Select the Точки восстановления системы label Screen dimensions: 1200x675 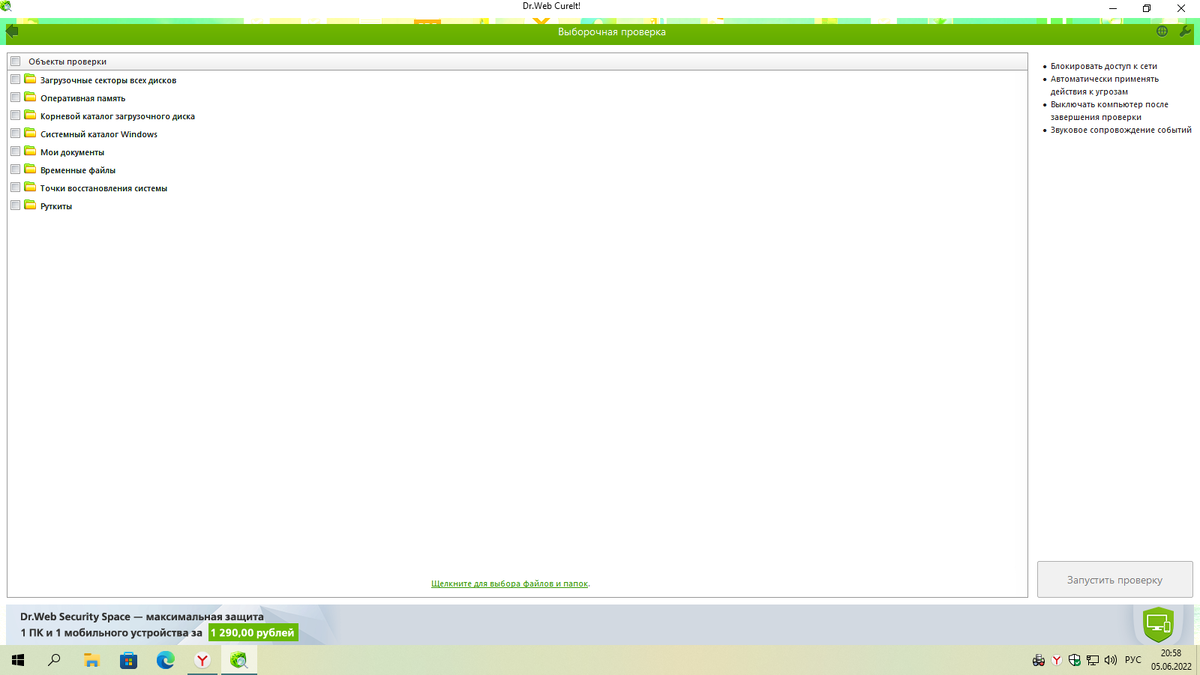[x=104, y=188]
